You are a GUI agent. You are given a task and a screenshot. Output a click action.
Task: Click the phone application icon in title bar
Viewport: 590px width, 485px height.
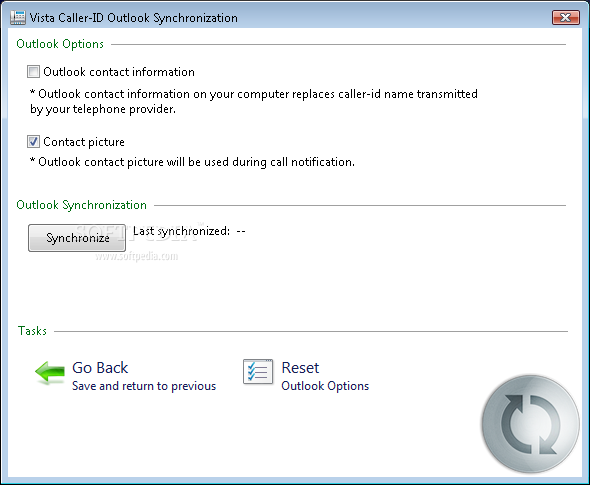tap(18, 18)
